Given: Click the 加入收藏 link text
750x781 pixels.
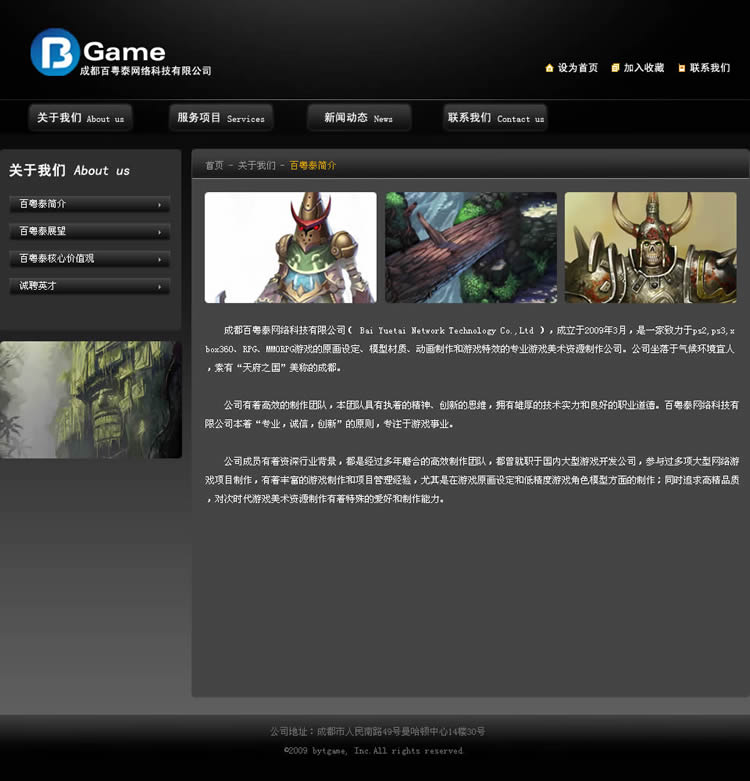Looking at the screenshot, I should [x=643, y=68].
